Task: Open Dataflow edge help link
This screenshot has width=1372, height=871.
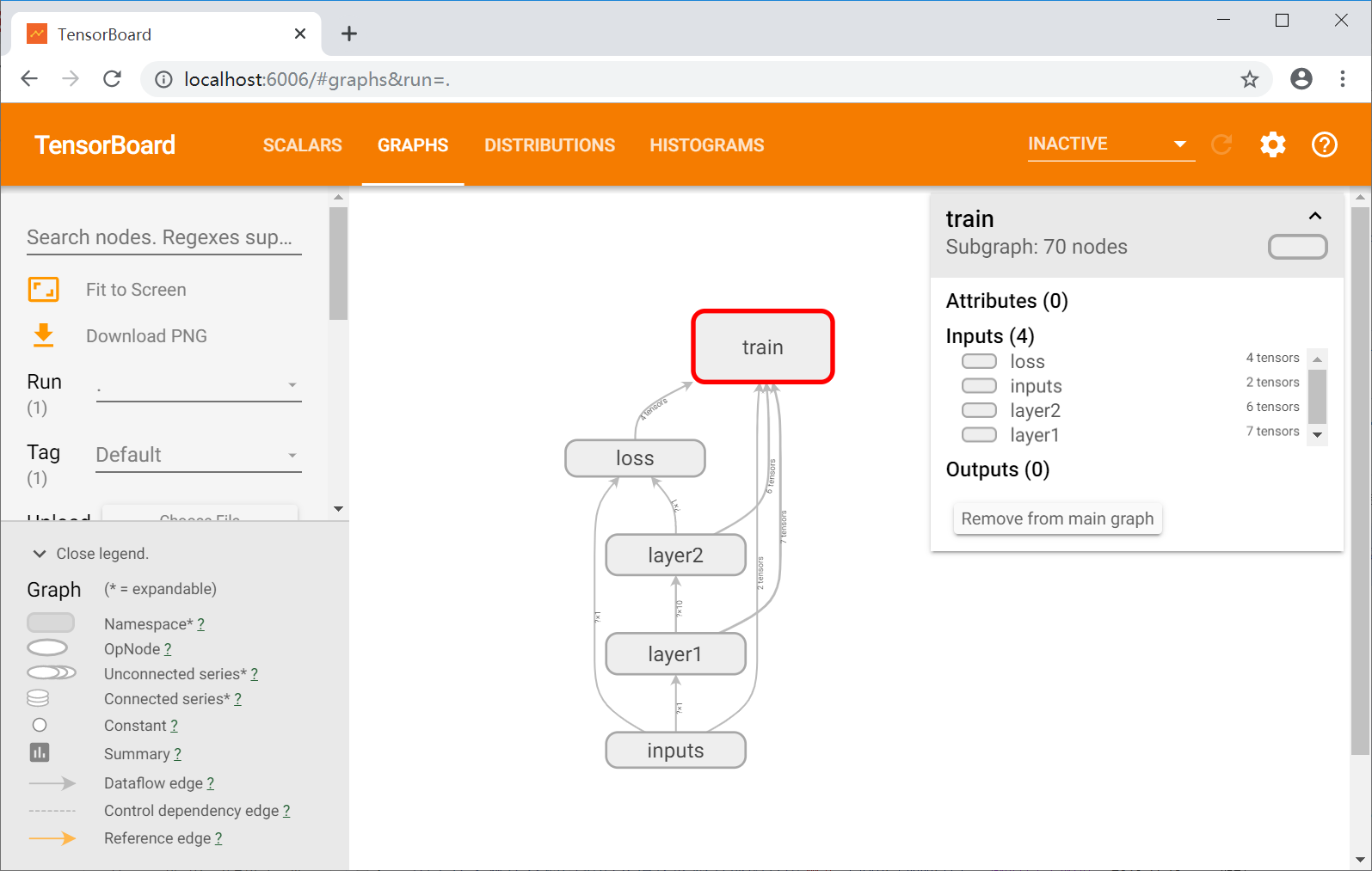Action: pos(211,783)
